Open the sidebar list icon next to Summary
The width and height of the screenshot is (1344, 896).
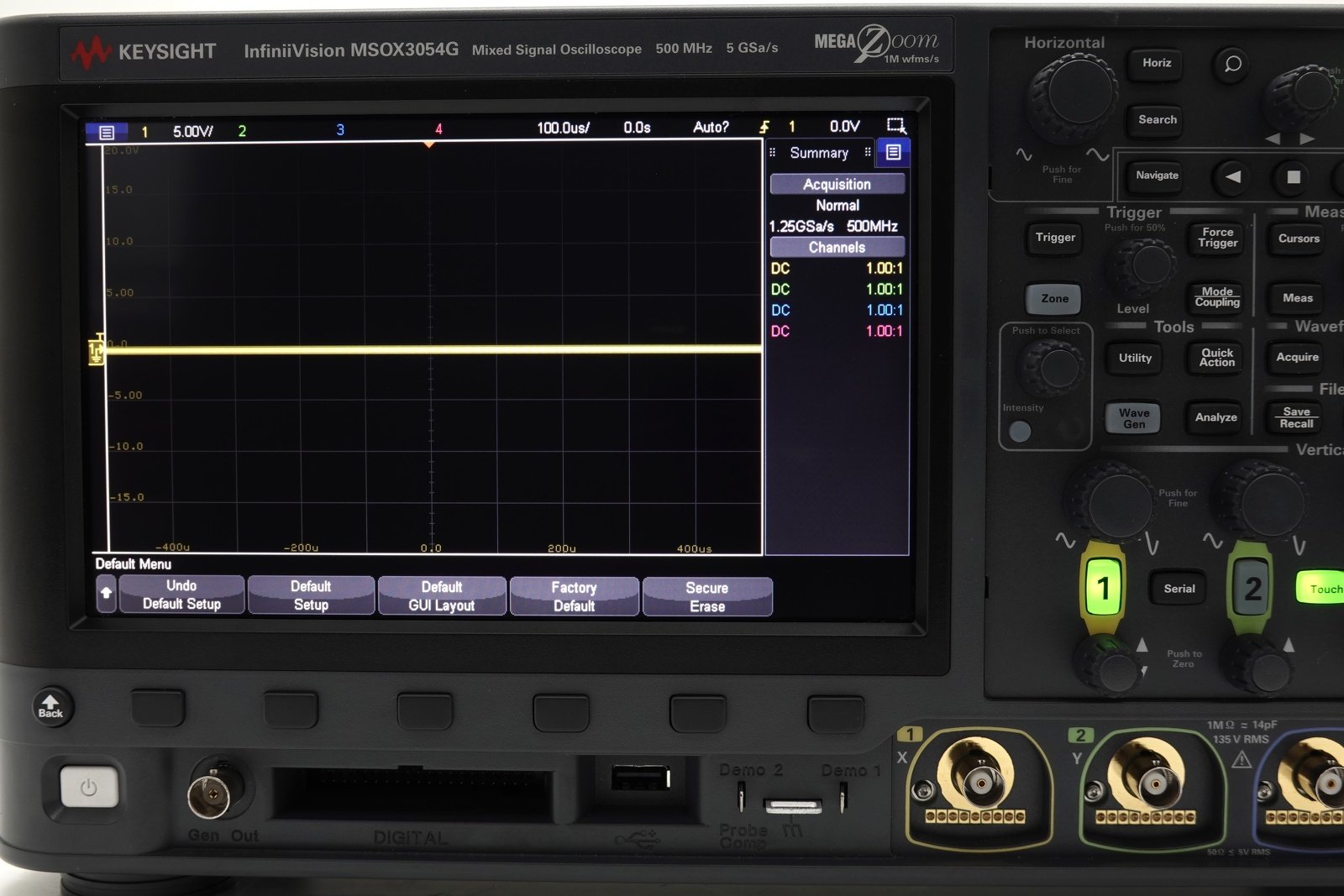pyautogui.click(x=893, y=152)
